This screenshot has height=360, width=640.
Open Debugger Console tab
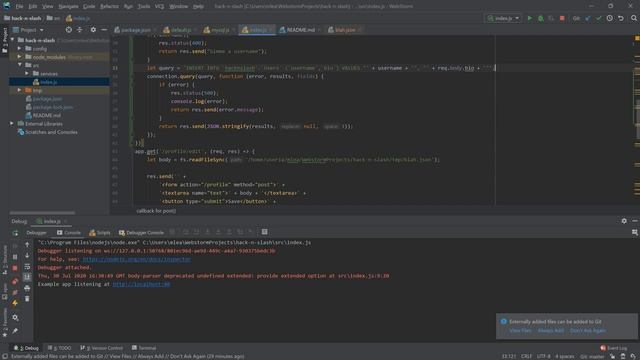(x=141, y=233)
